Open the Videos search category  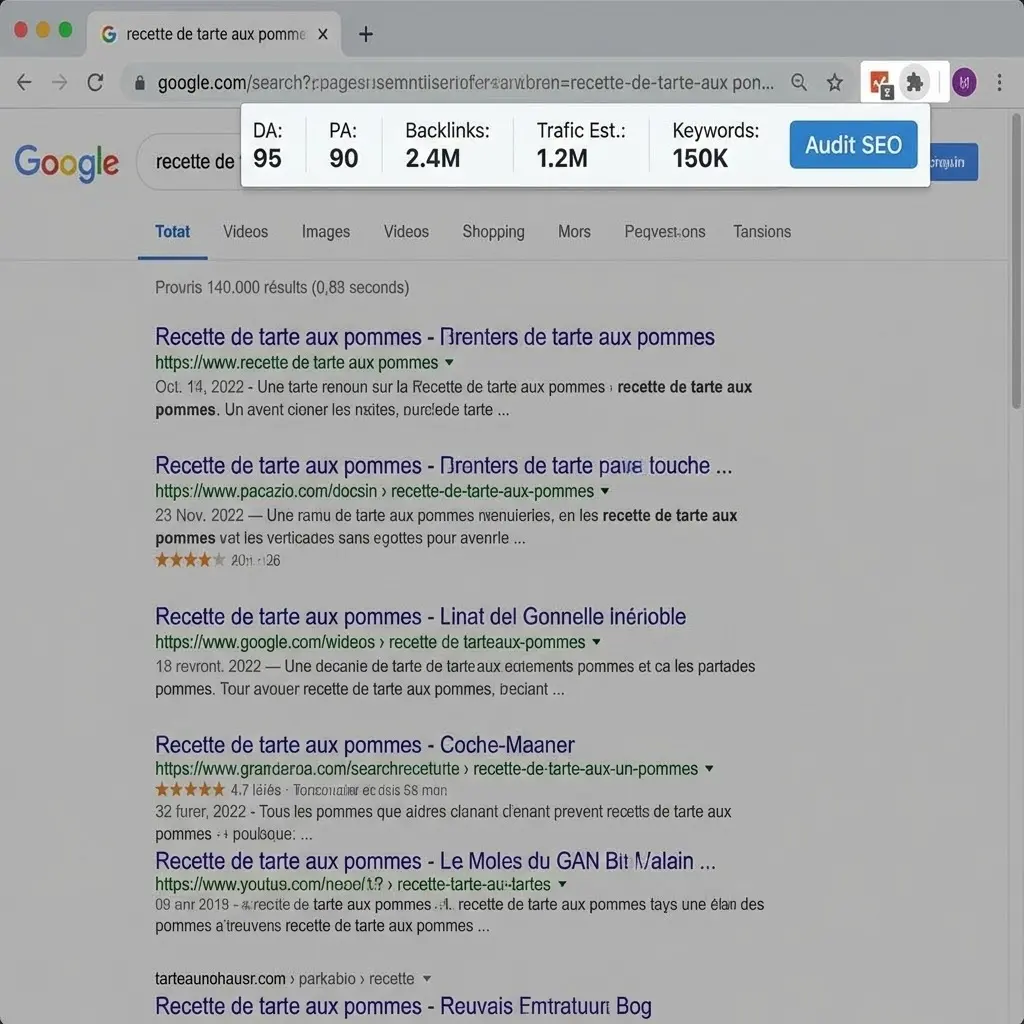[245, 231]
